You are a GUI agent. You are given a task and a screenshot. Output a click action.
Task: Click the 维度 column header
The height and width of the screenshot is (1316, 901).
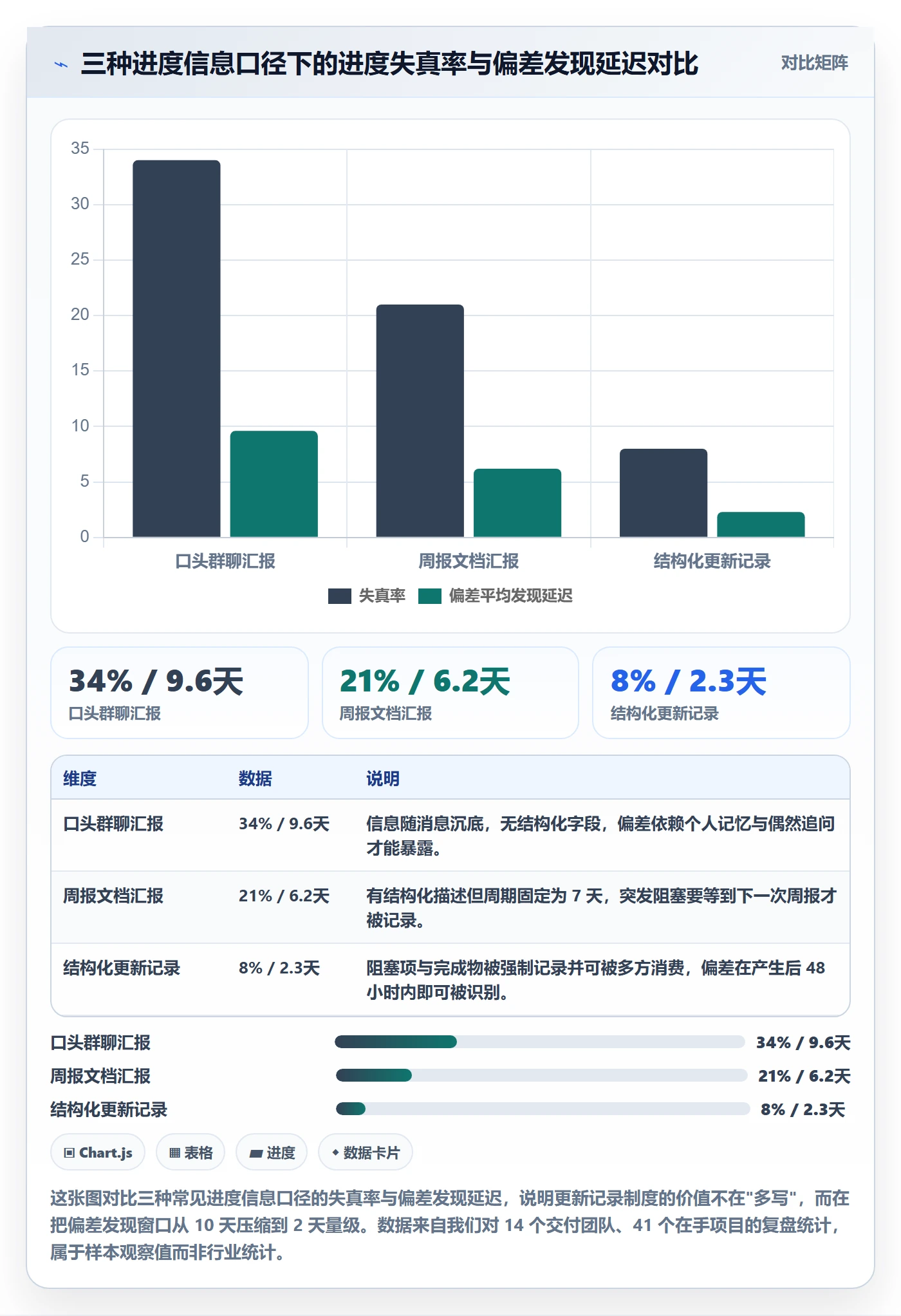(x=80, y=779)
